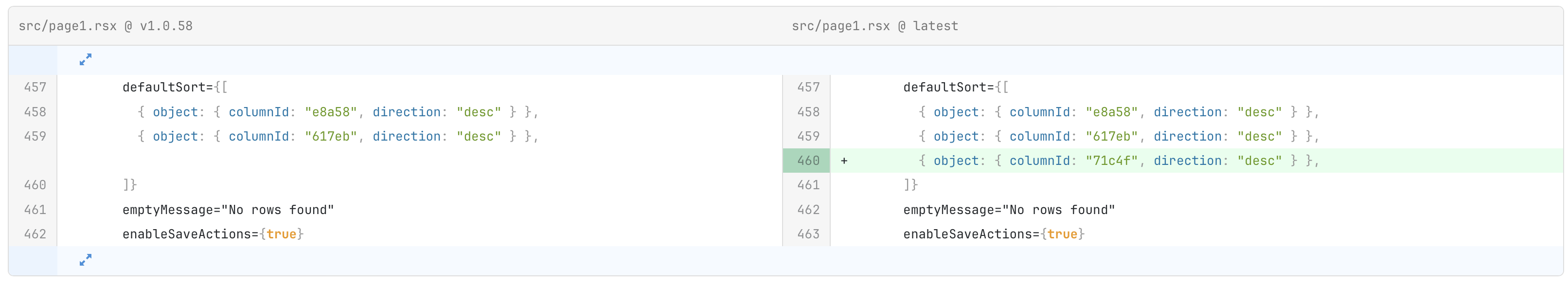Select line number 460 in left pane

pyautogui.click(x=35, y=185)
